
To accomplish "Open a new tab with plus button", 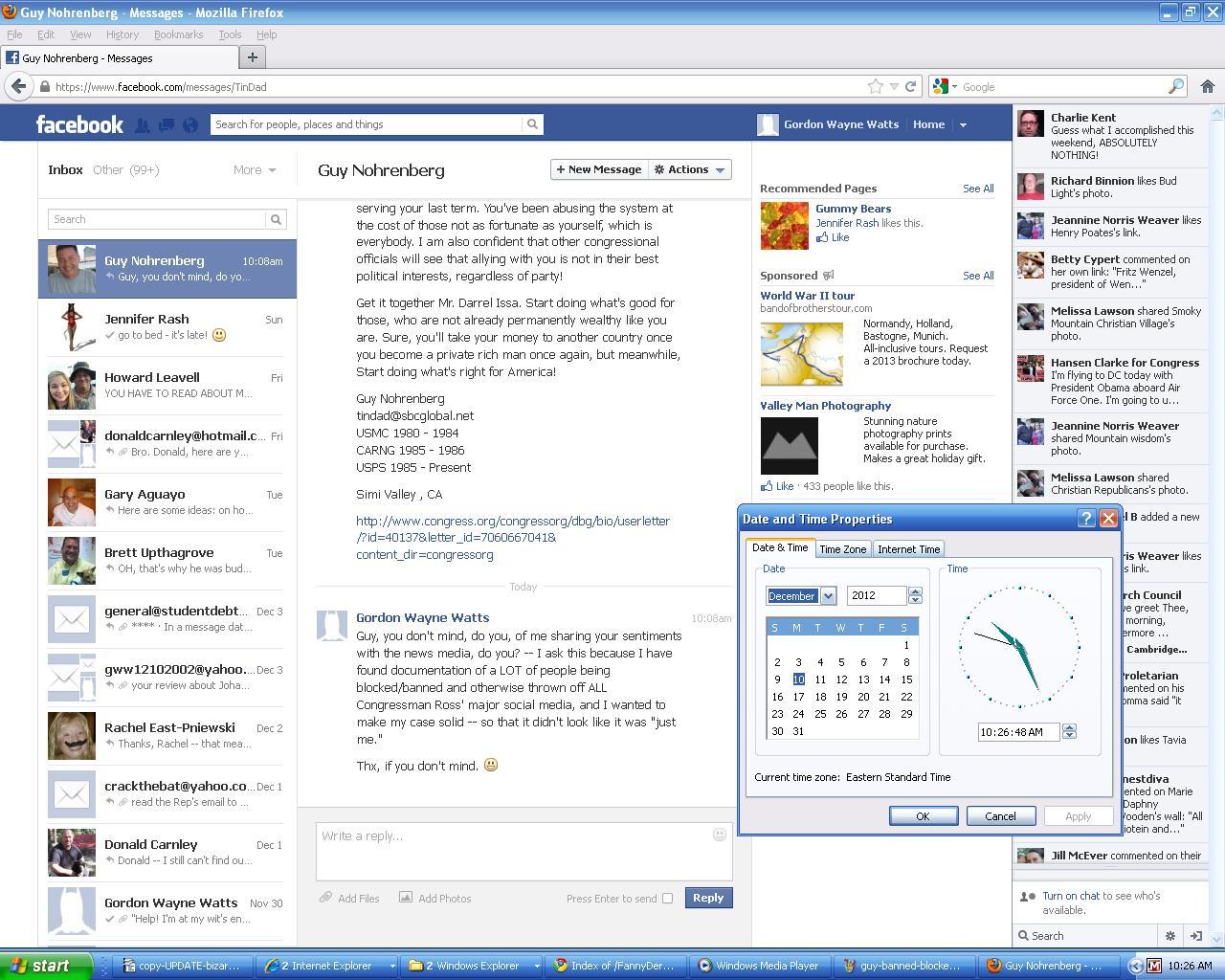I will tap(252, 57).
